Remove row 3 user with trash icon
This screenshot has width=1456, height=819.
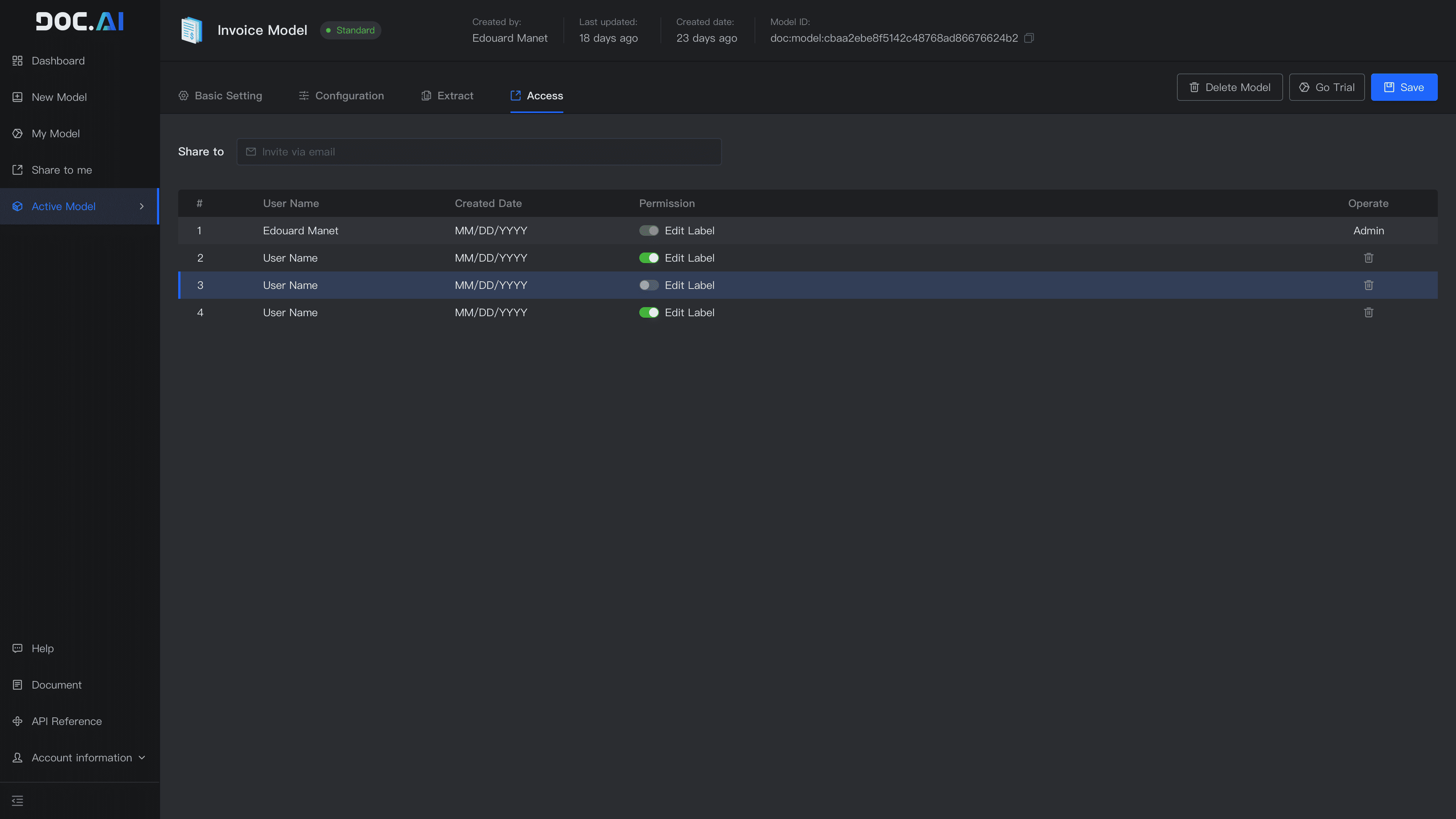(1368, 285)
